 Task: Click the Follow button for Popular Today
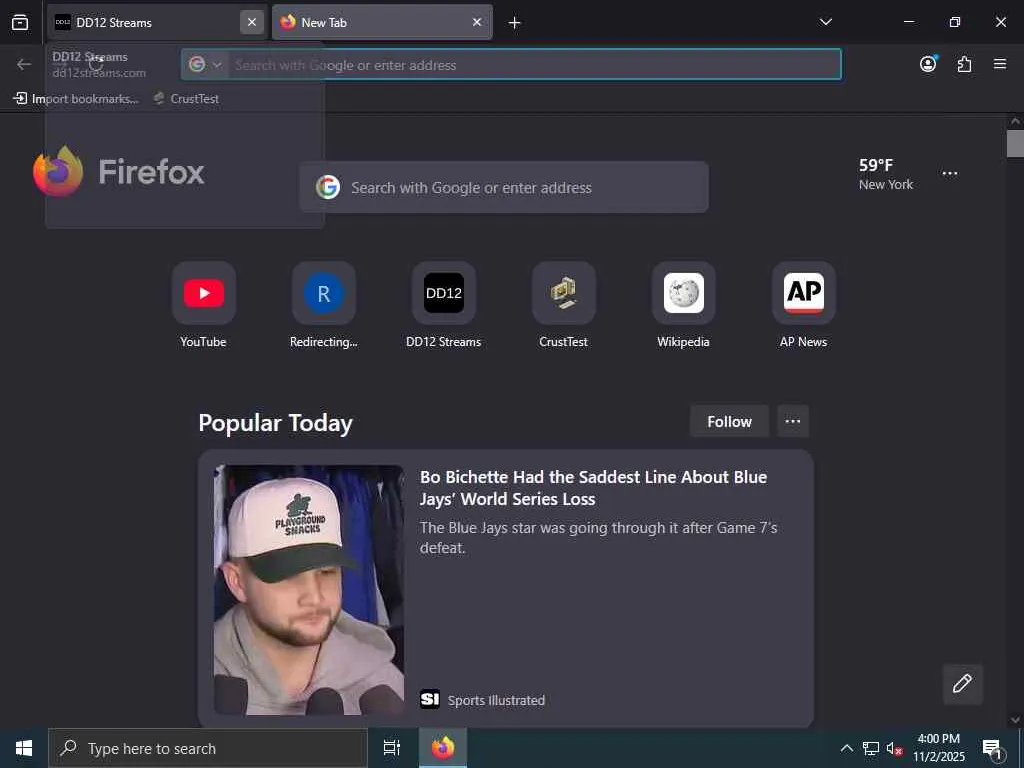pyautogui.click(x=729, y=421)
